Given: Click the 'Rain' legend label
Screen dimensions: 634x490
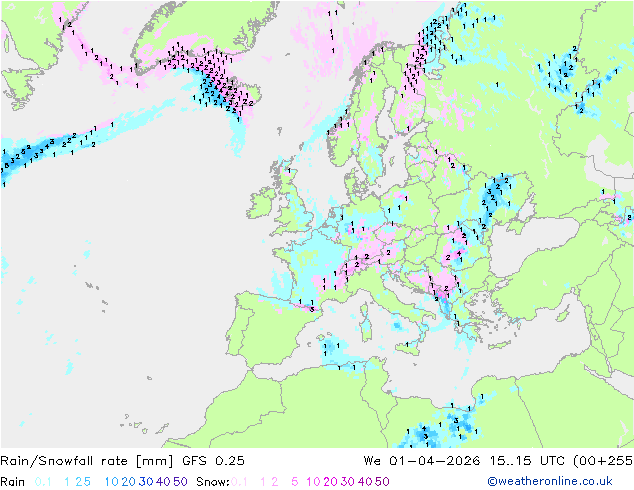Looking at the screenshot, I should [x=13, y=482].
